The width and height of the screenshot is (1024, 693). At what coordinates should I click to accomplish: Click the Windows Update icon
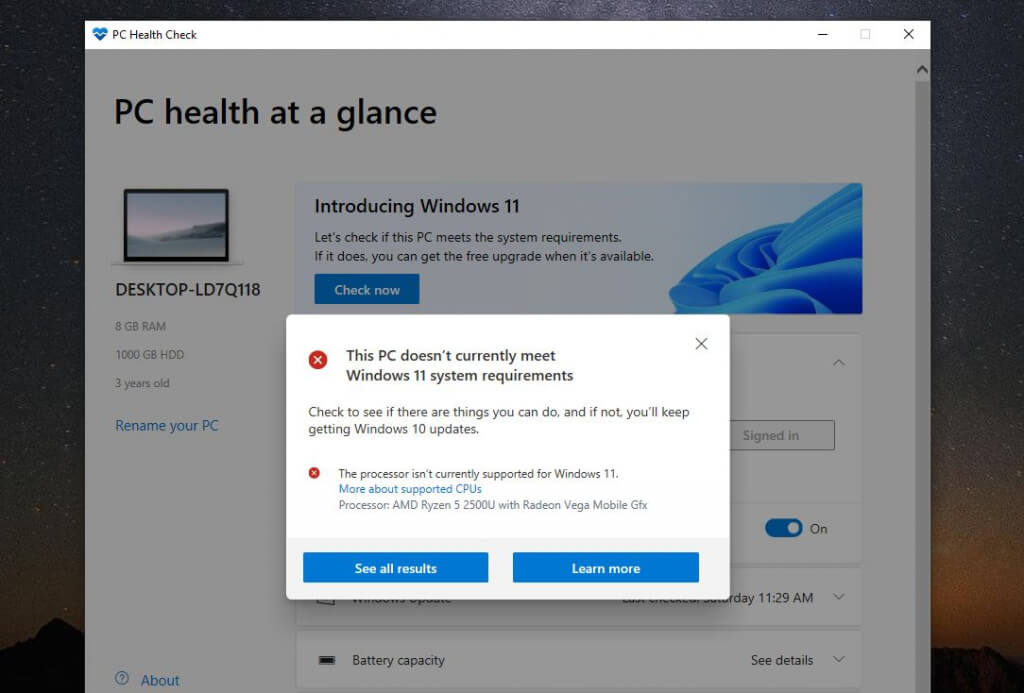325,599
